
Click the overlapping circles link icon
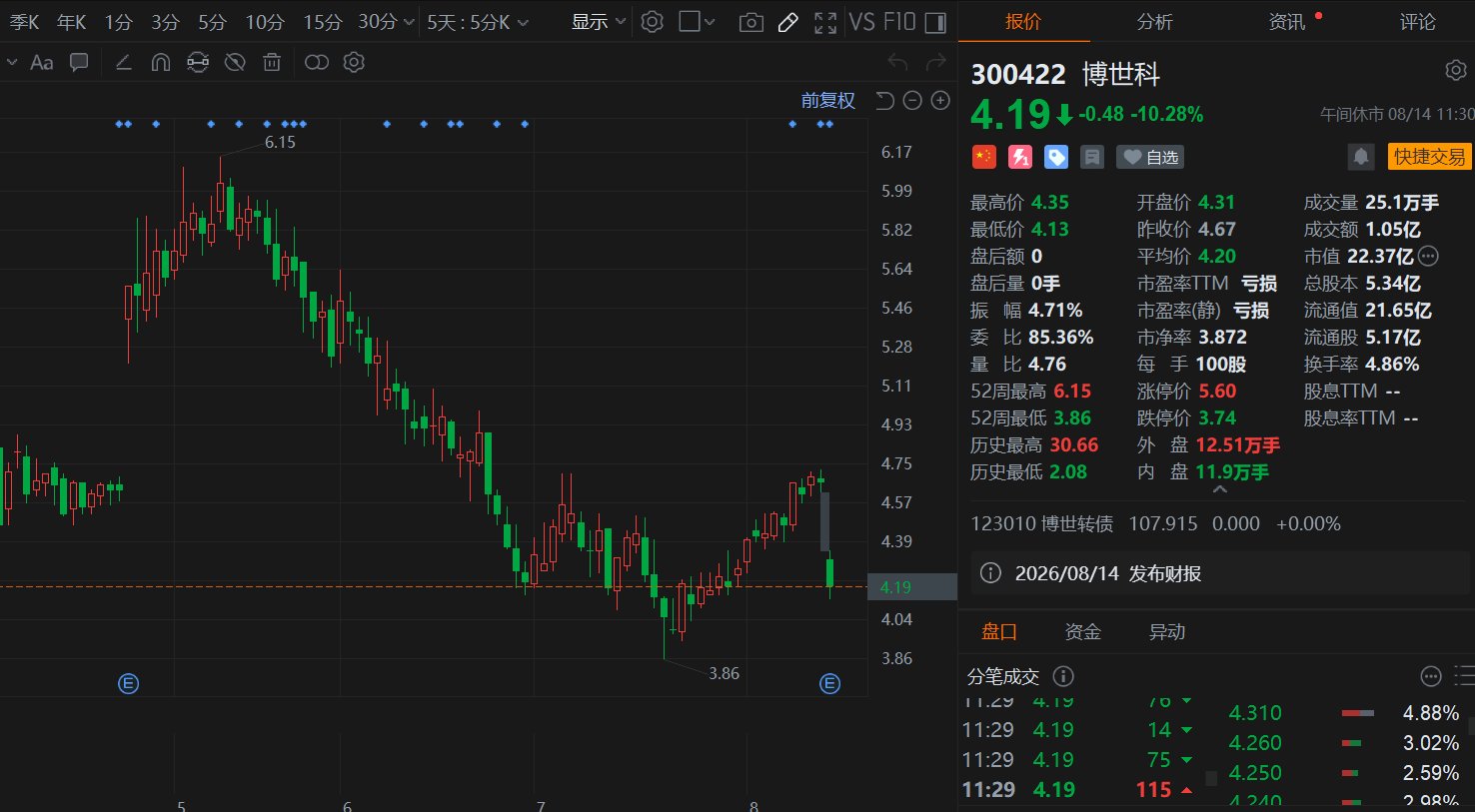317,63
